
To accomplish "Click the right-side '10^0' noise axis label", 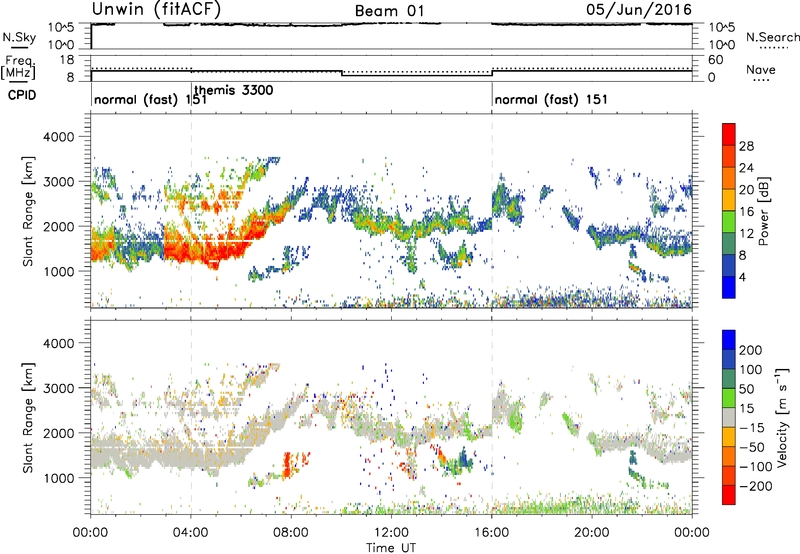I will pos(722,45).
